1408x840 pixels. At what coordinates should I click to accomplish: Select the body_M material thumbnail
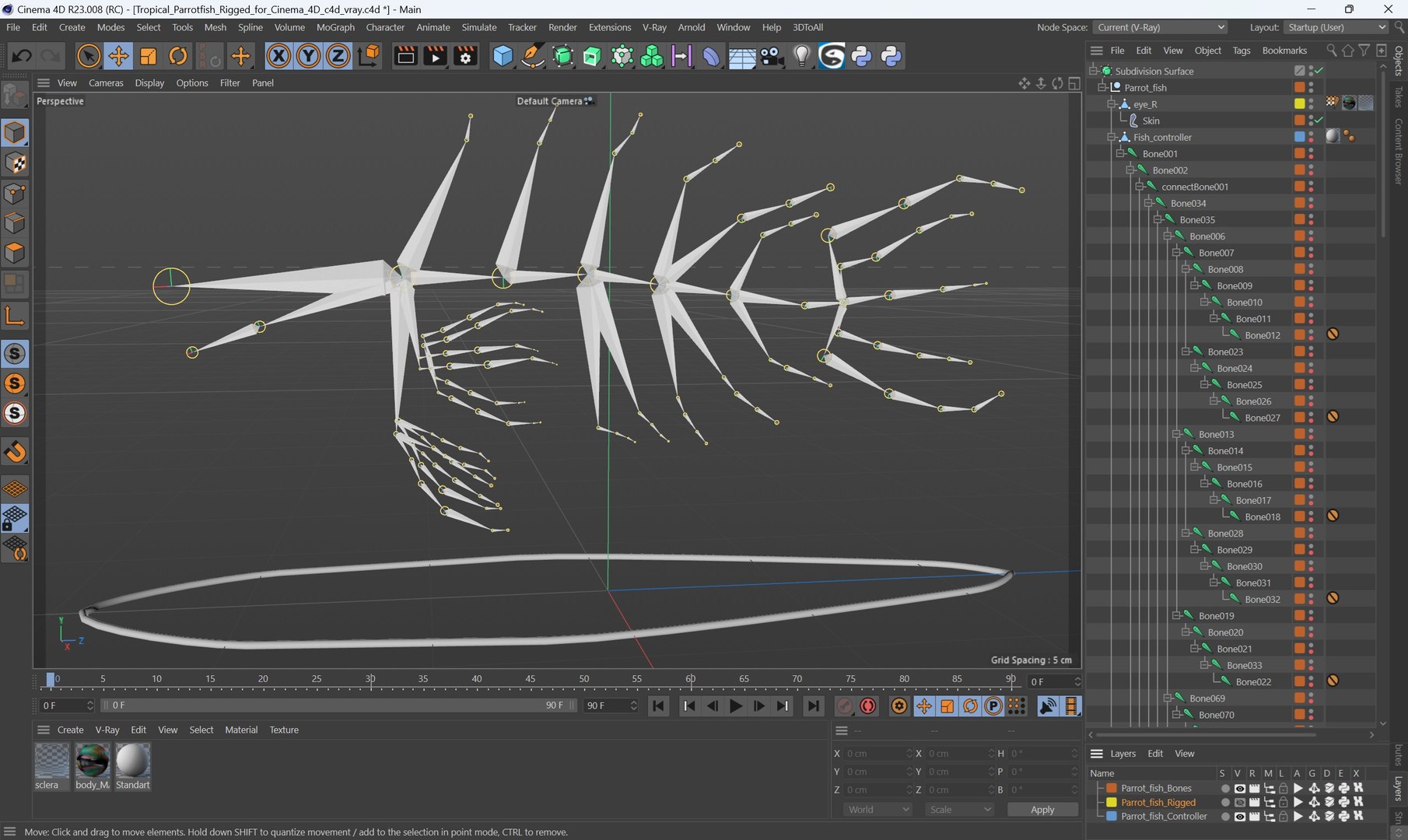pyautogui.click(x=92, y=761)
